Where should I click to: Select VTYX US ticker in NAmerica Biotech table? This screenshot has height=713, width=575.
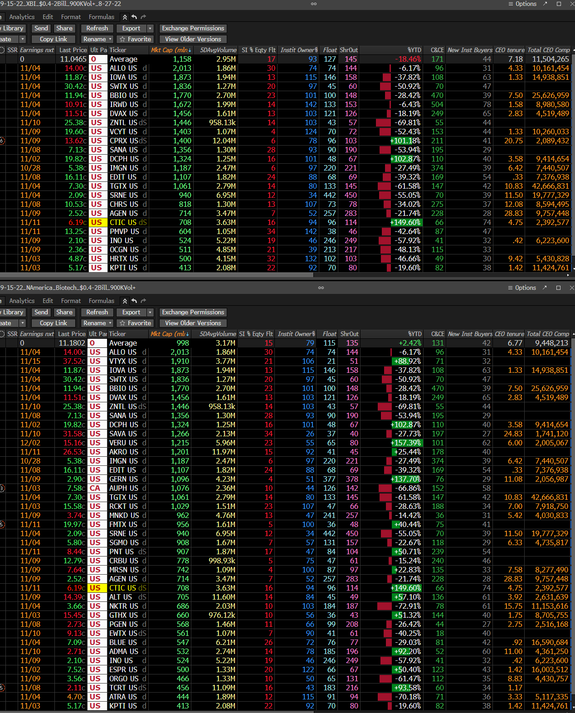click(x=123, y=361)
